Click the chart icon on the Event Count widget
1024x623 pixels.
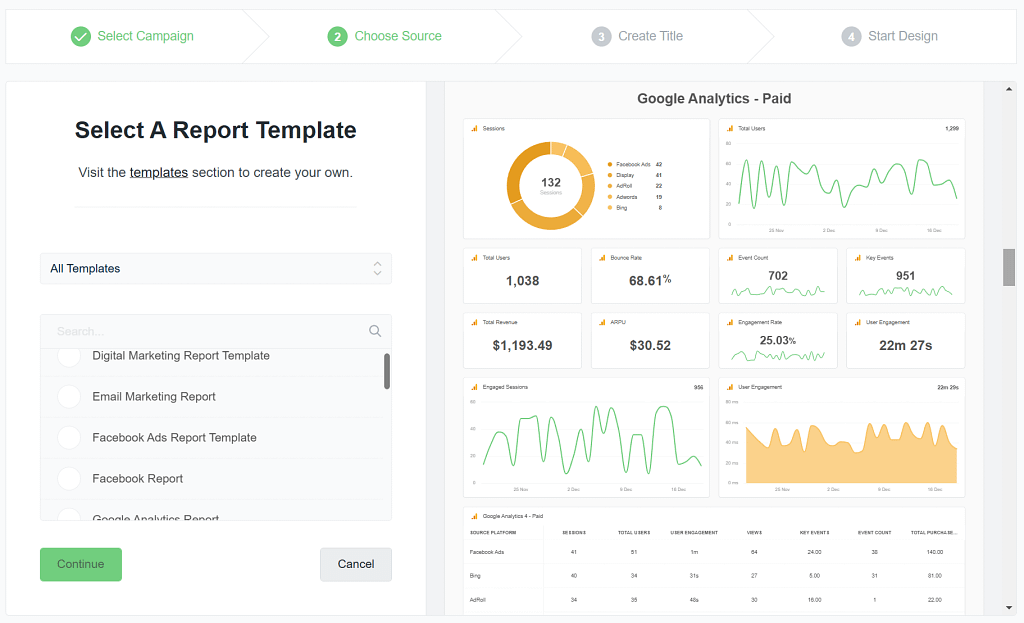[x=730, y=258]
